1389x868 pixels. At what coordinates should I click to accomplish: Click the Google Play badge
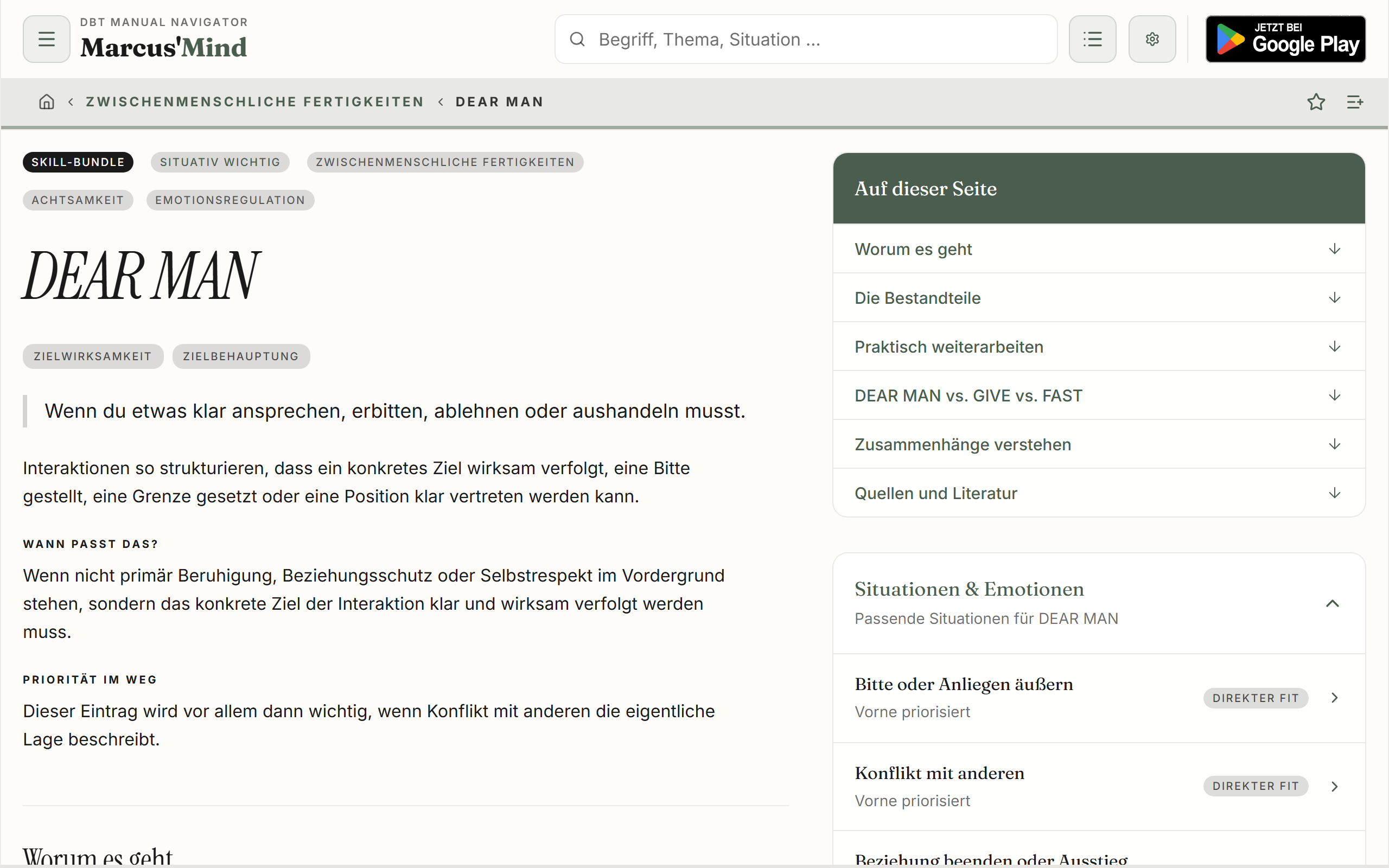1285,39
